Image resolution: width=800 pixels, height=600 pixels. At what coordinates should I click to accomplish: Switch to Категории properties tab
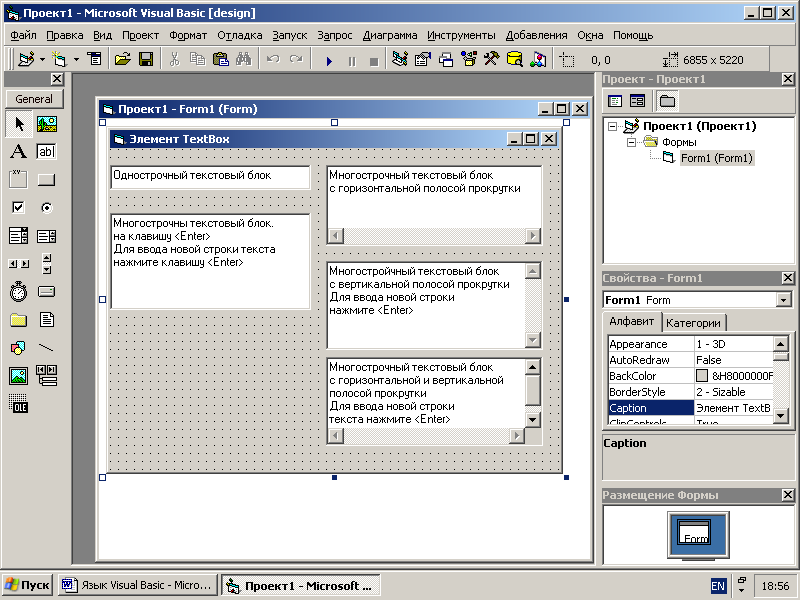[x=693, y=323]
